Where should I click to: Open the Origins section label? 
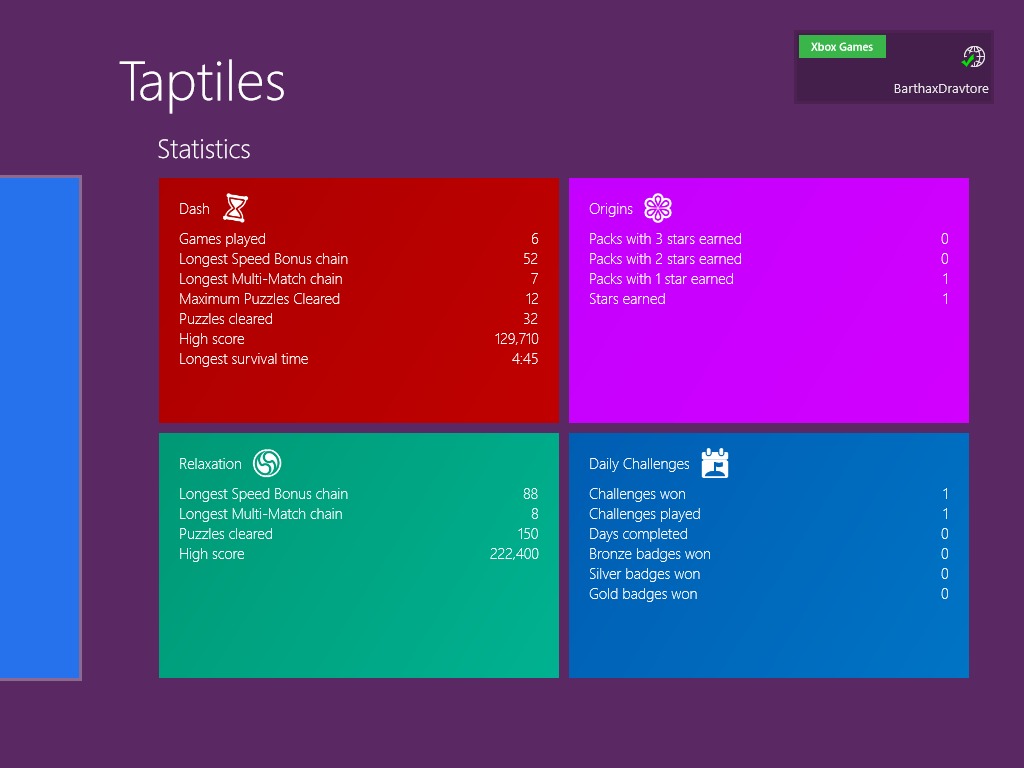pos(610,209)
